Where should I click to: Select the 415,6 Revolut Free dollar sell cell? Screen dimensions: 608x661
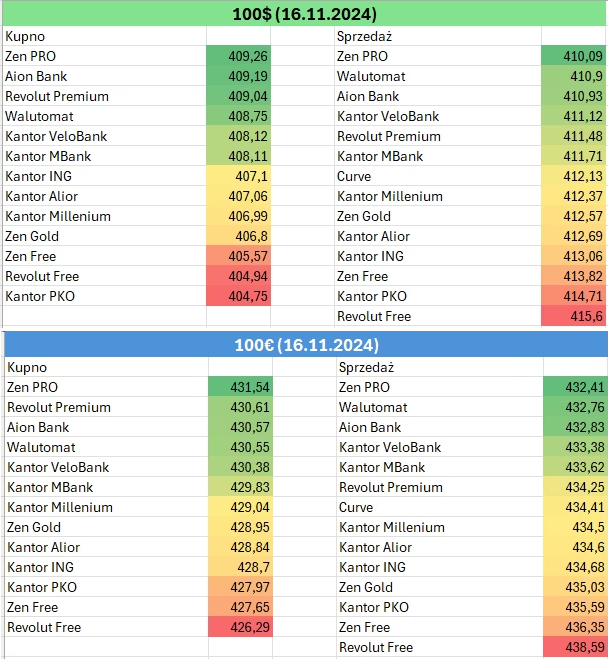574,317
